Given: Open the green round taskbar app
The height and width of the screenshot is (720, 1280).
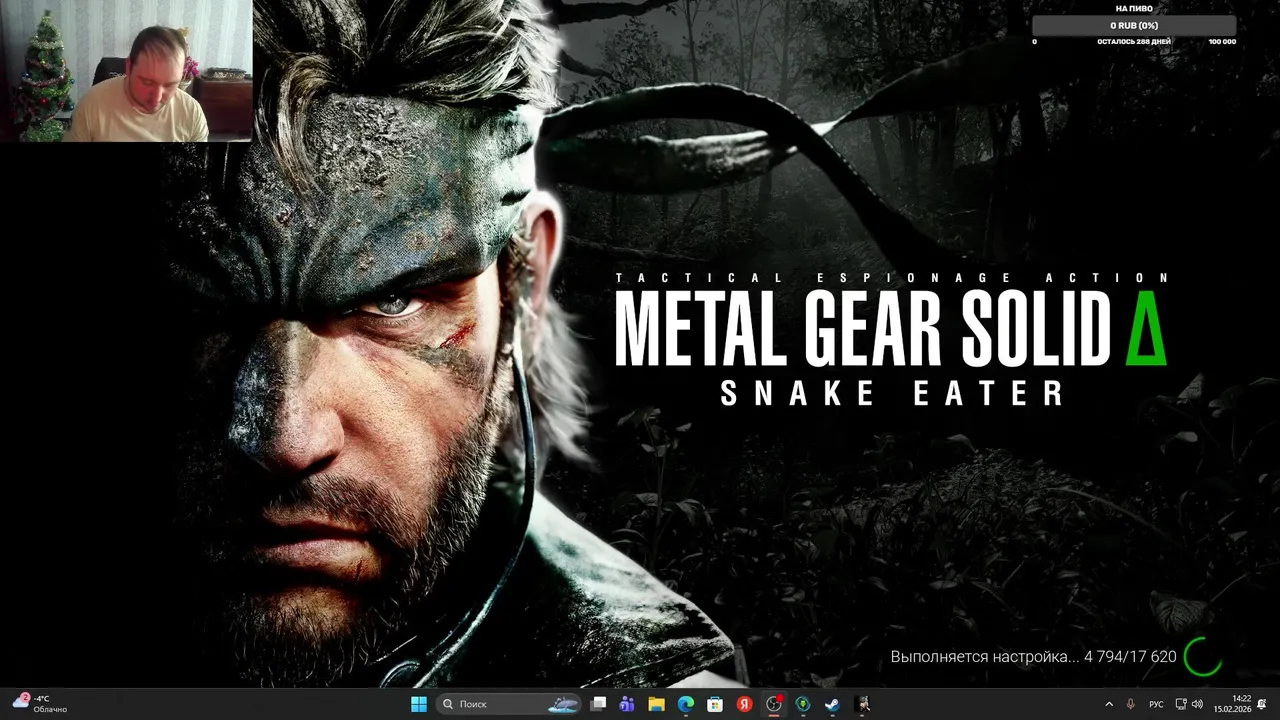Looking at the screenshot, I should pos(802,704).
